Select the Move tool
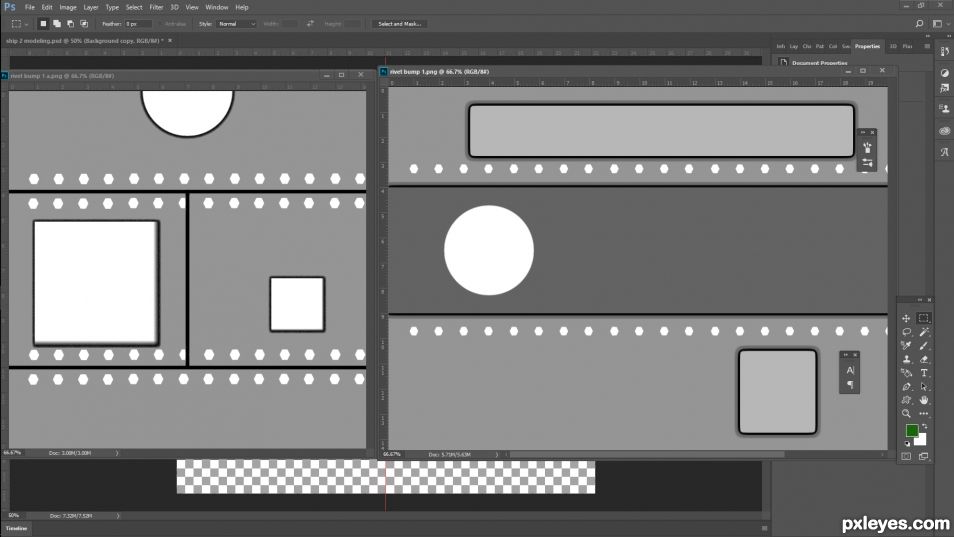 point(906,318)
